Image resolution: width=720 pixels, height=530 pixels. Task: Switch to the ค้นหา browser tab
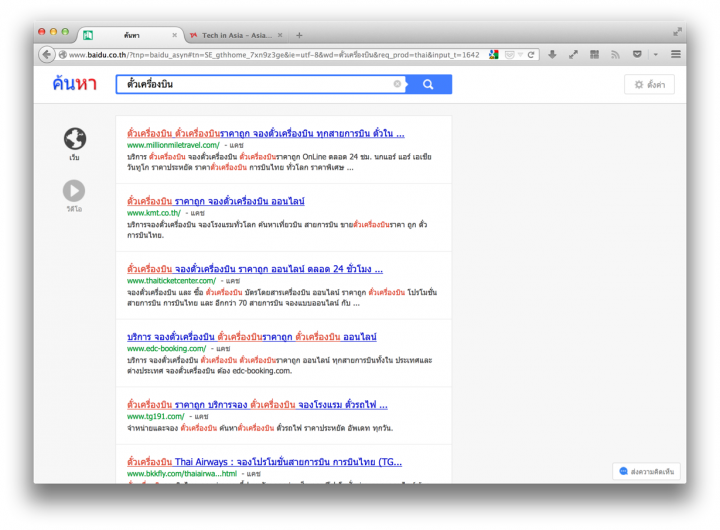130,35
